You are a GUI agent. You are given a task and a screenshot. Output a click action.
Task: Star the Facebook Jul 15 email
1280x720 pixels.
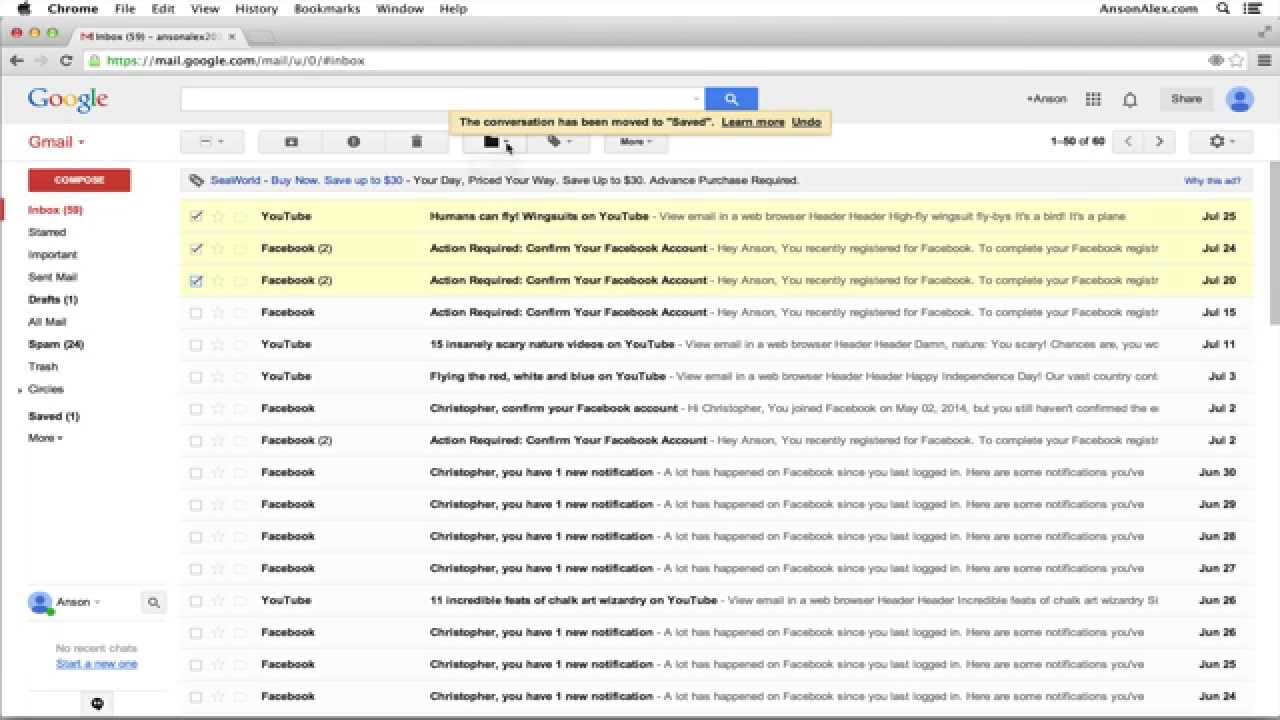pyautogui.click(x=218, y=312)
